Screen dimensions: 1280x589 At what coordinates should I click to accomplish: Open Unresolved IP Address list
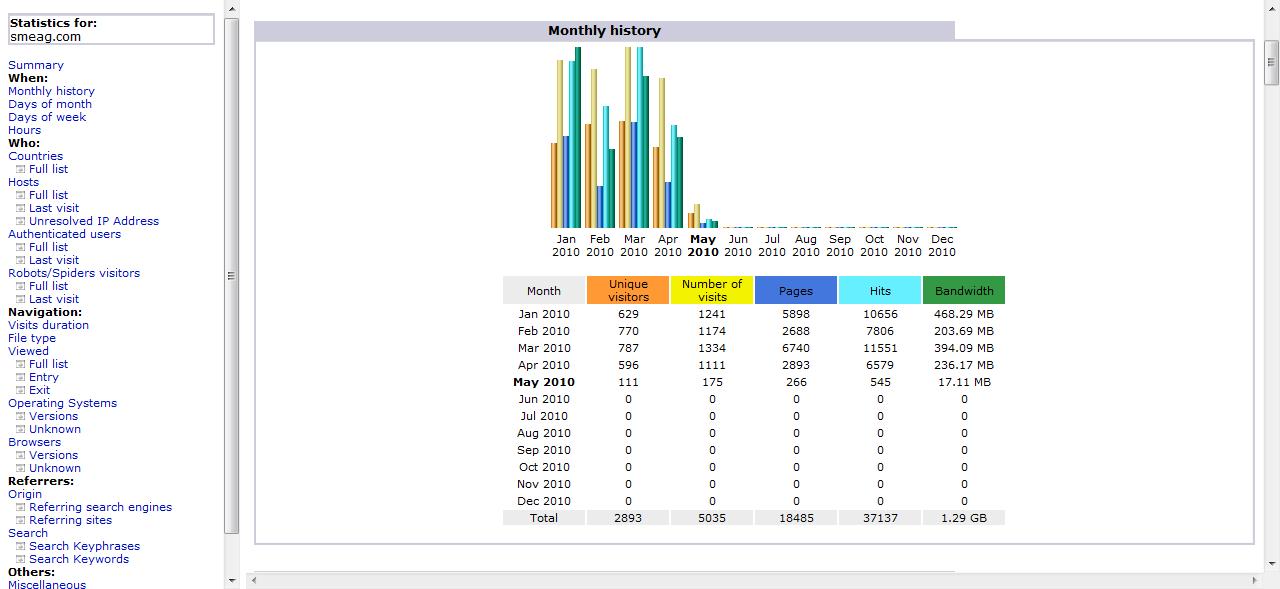(94, 221)
